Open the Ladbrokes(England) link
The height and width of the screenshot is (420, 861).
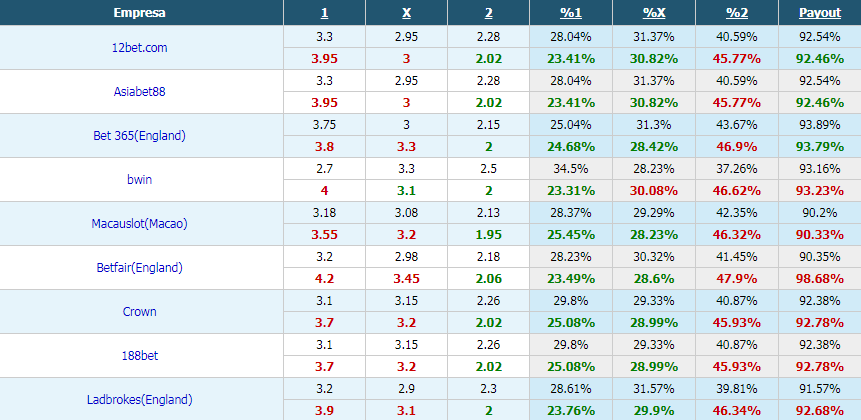pos(139,399)
